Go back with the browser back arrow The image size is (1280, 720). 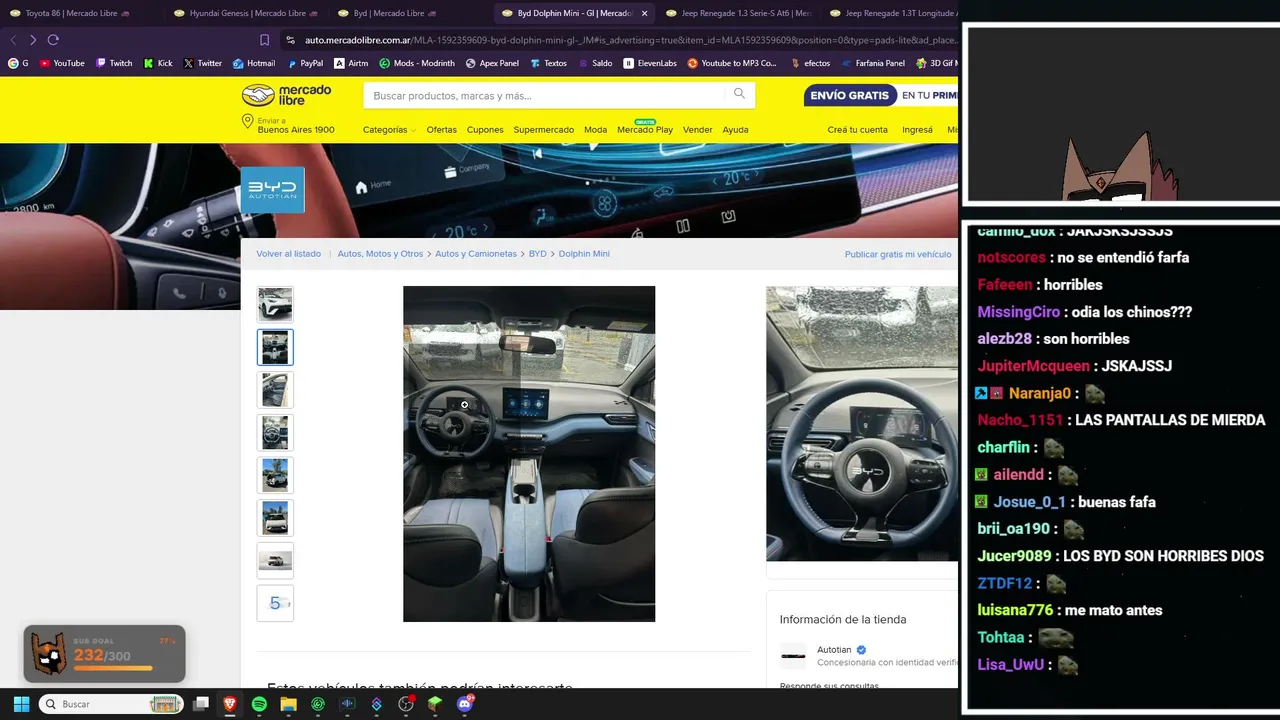(x=13, y=40)
